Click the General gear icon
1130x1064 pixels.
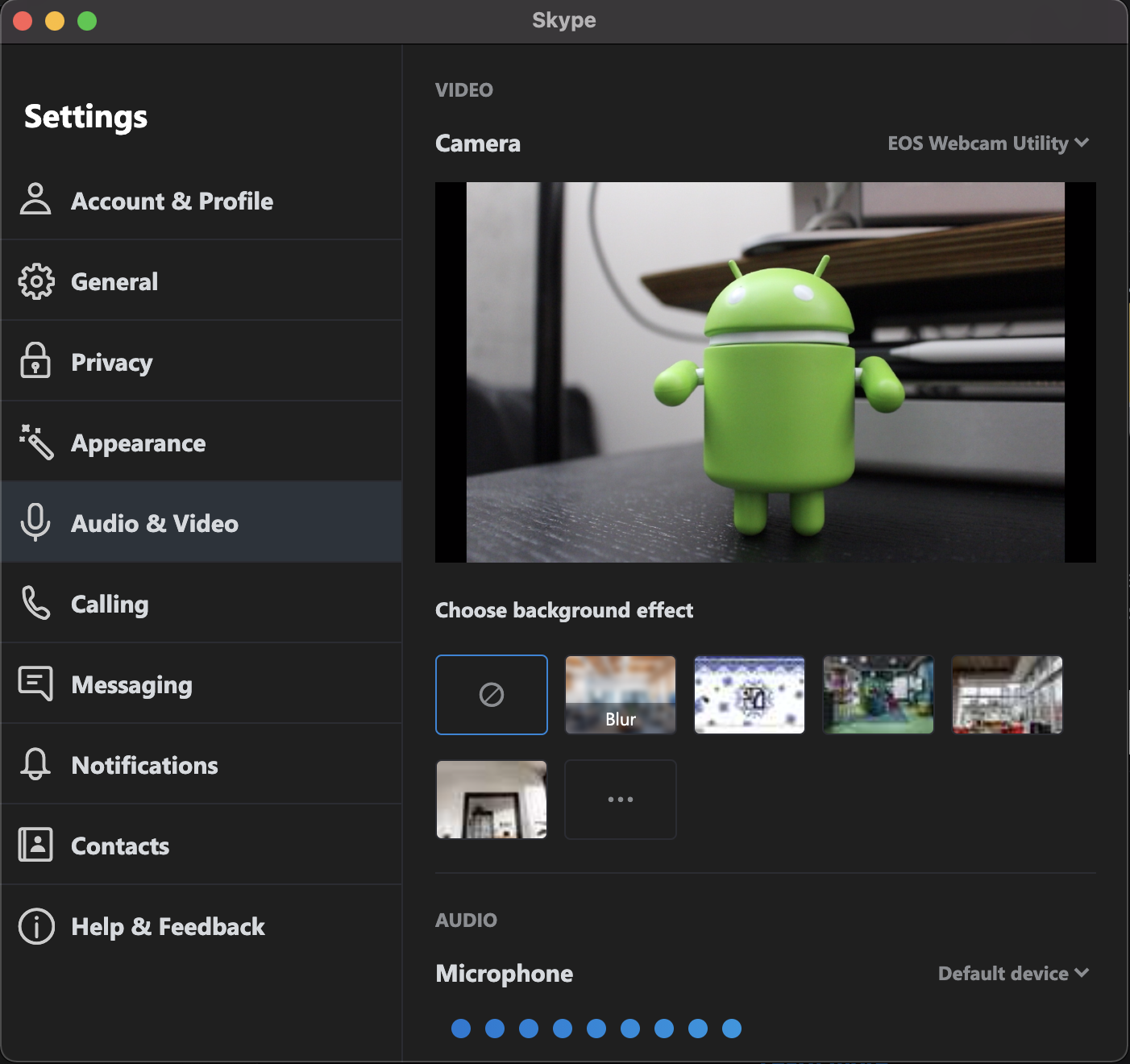pos(36,281)
